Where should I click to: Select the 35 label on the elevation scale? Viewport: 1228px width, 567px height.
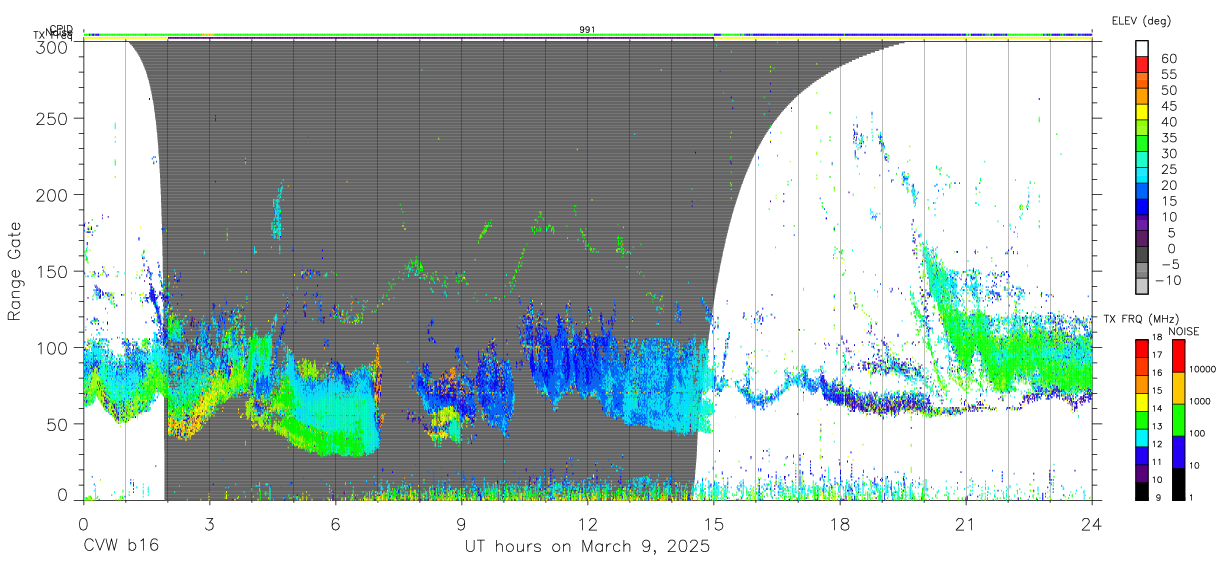1167,137
